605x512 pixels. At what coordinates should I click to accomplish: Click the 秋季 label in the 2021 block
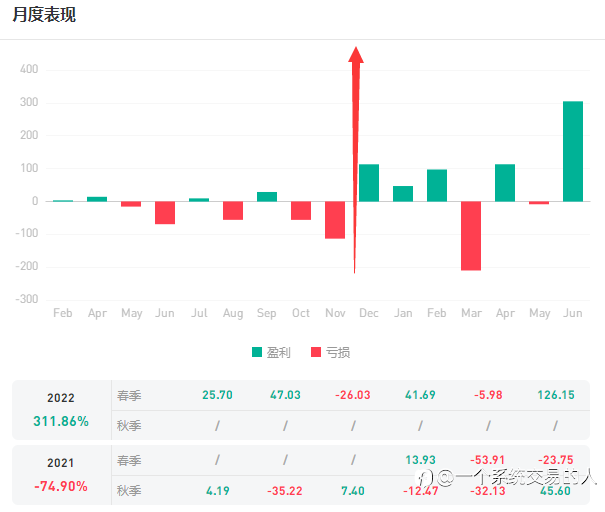coord(129,490)
